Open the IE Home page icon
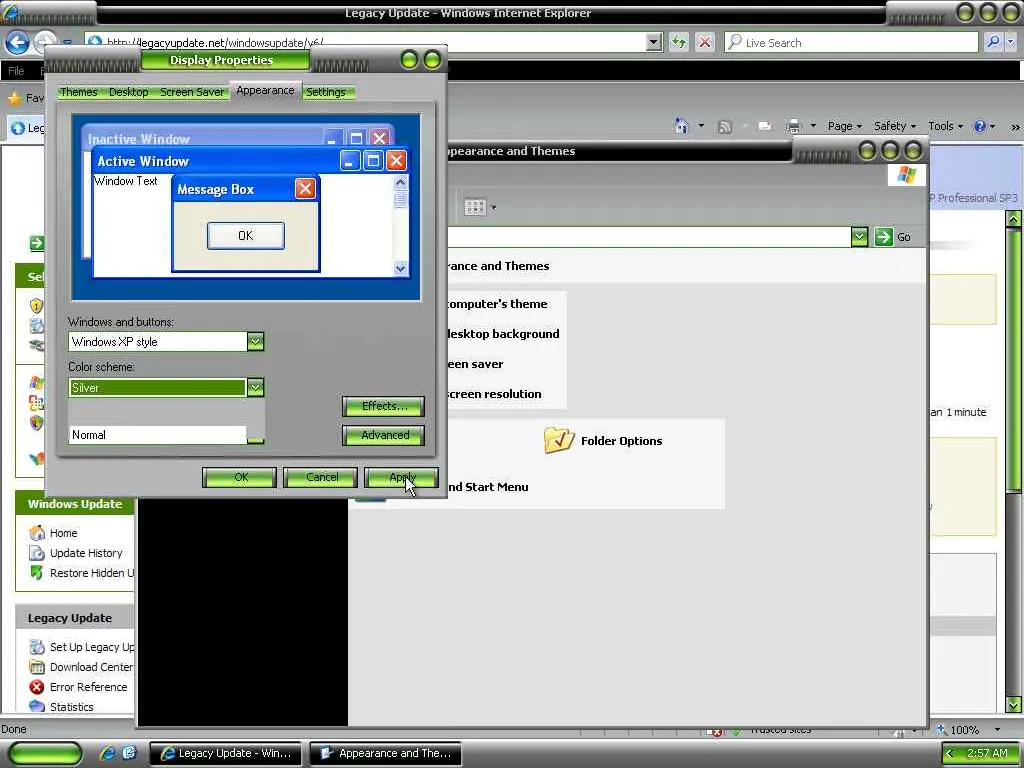 point(682,125)
